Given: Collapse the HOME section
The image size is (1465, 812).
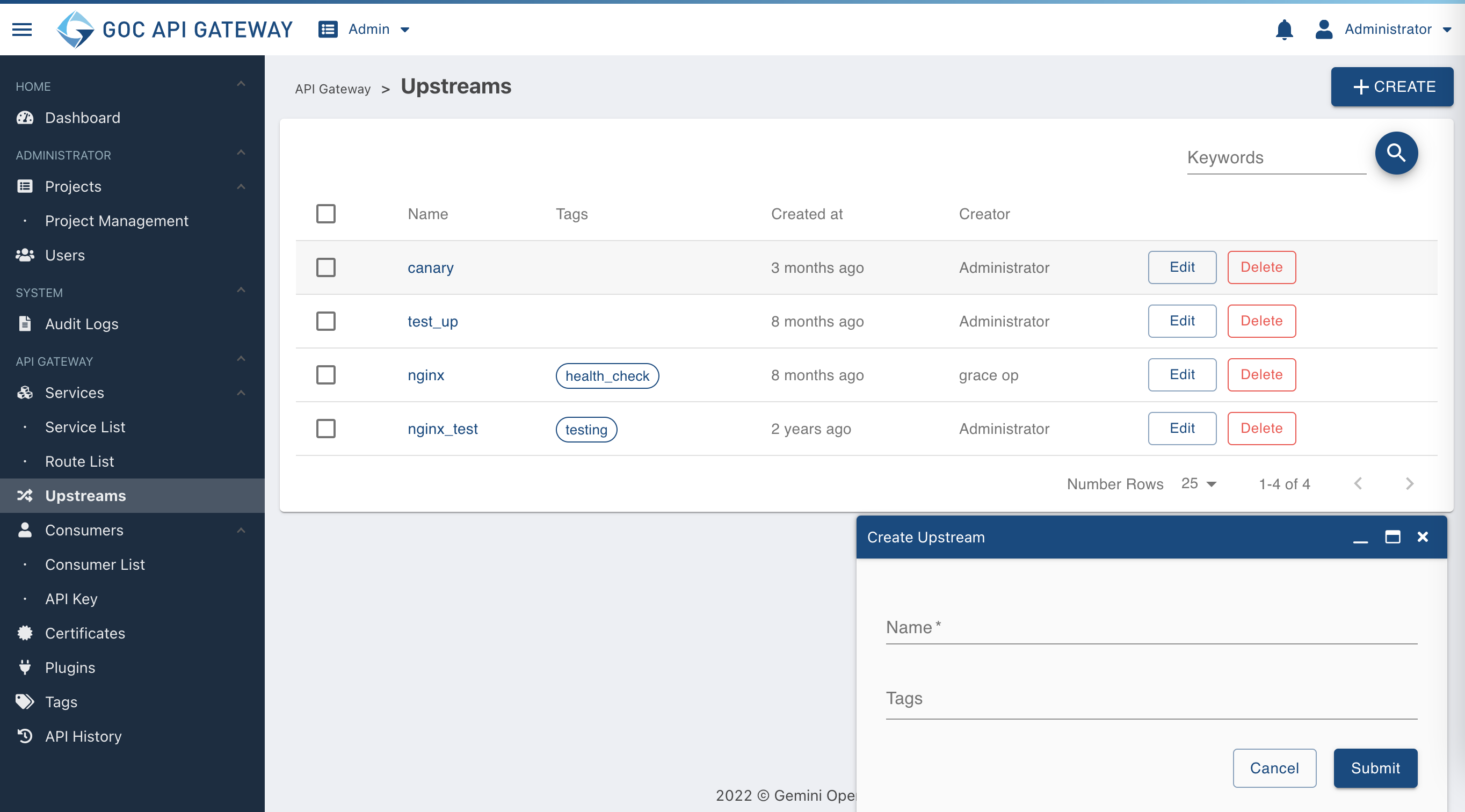Looking at the screenshot, I should 241,84.
